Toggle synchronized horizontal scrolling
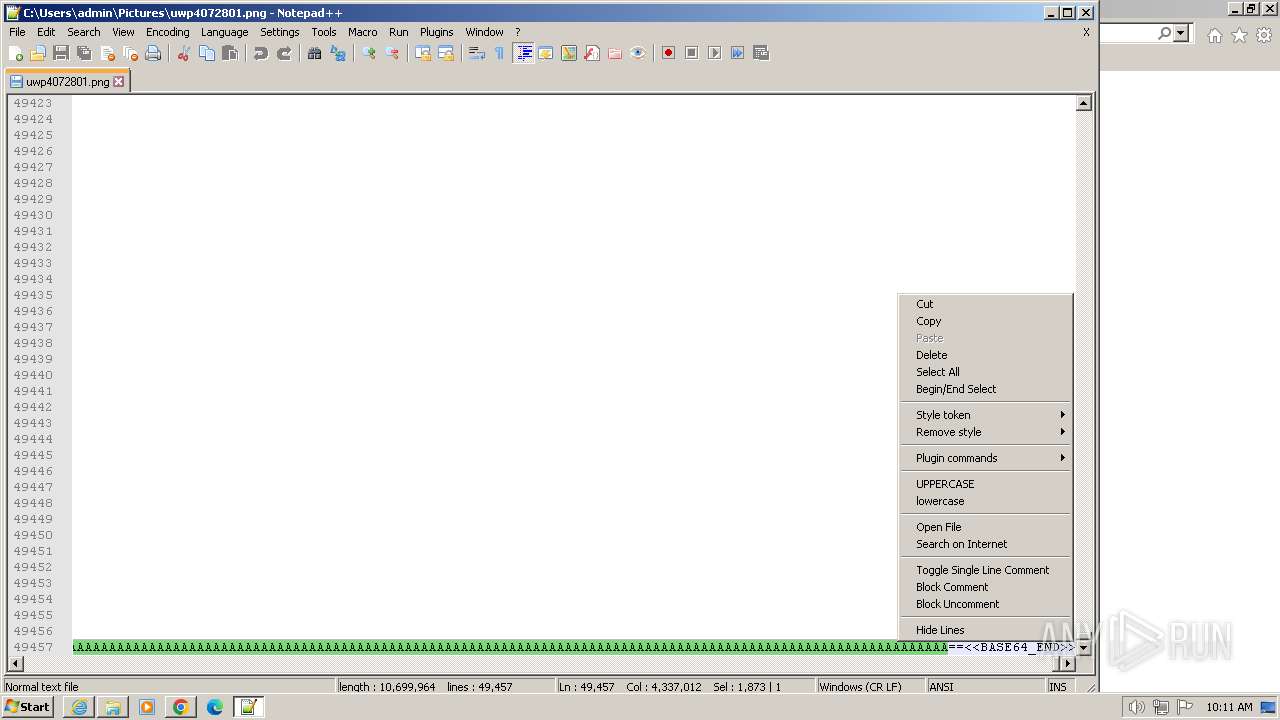 coord(446,53)
